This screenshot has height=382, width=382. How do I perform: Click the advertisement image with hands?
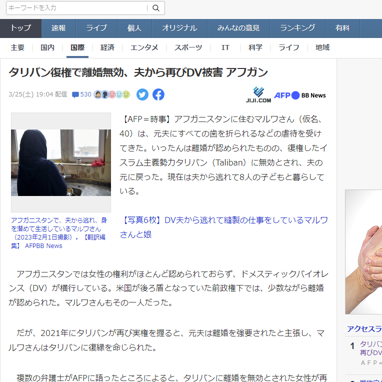coord(364,252)
